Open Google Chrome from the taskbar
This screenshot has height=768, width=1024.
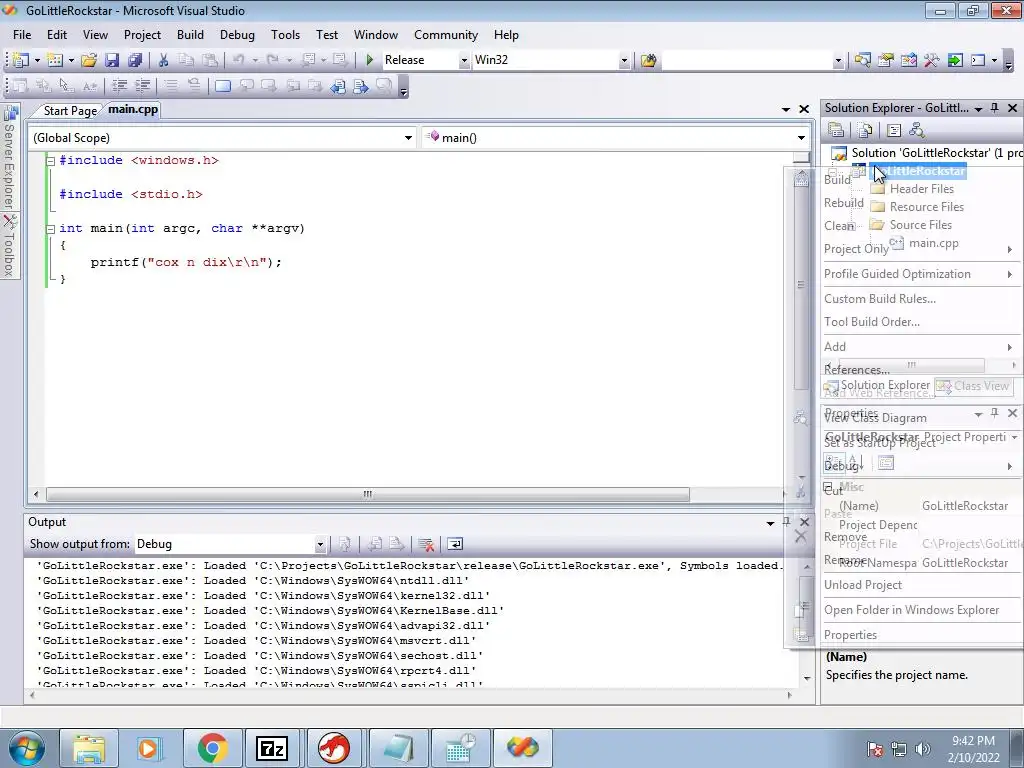point(212,748)
